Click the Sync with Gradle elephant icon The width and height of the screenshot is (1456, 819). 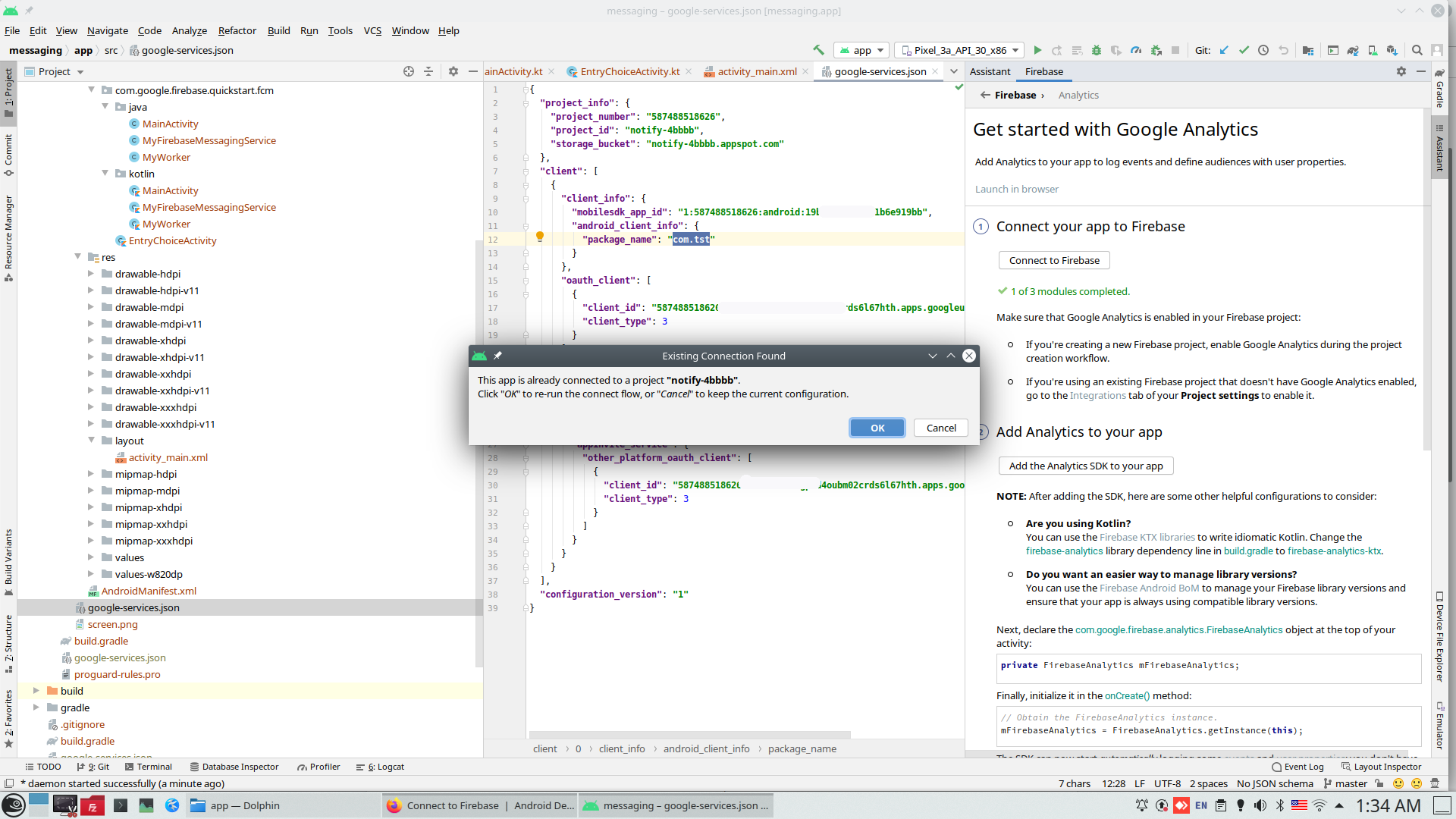pyautogui.click(x=1353, y=50)
